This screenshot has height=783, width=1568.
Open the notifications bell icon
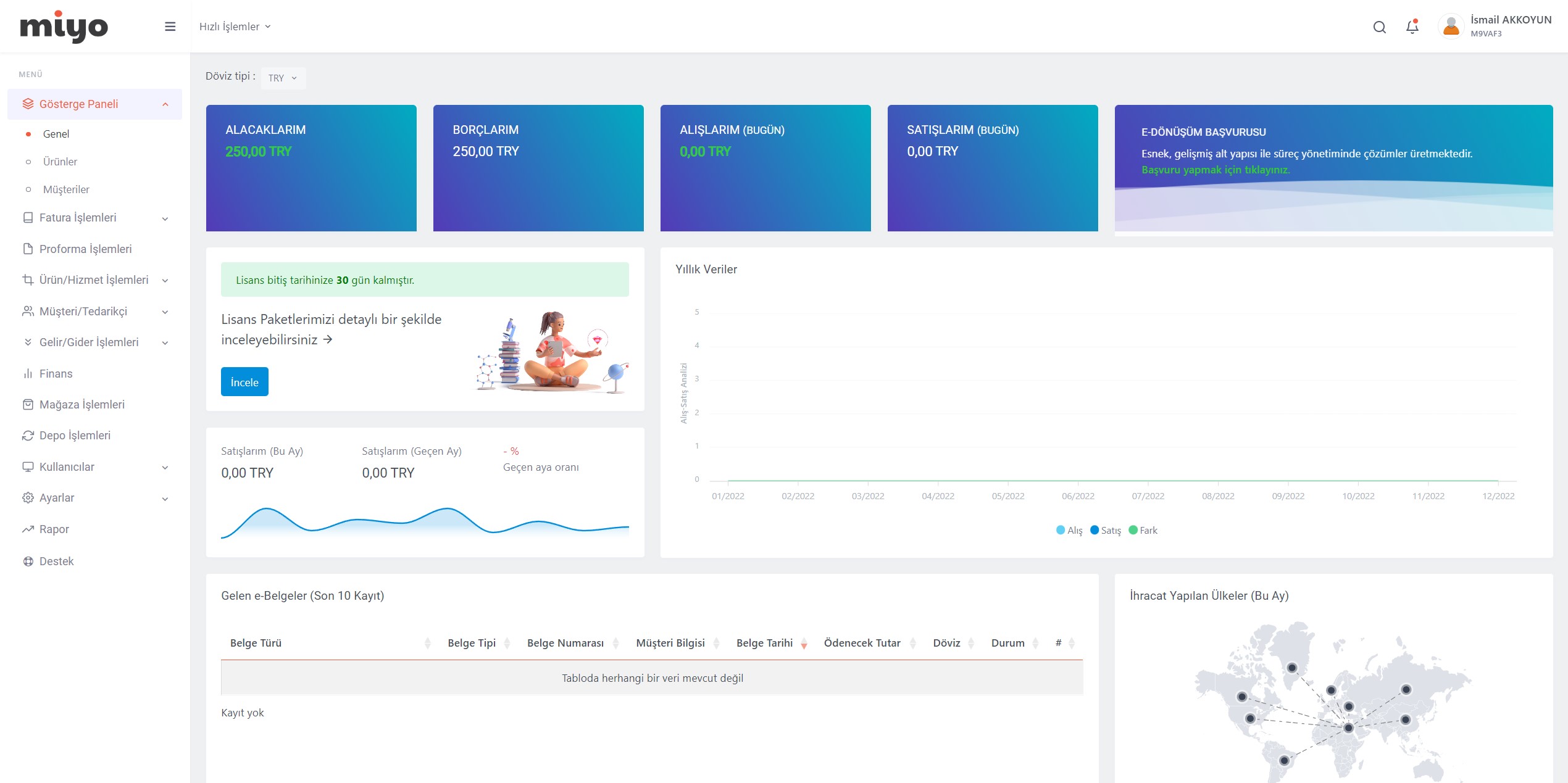[x=1412, y=27]
